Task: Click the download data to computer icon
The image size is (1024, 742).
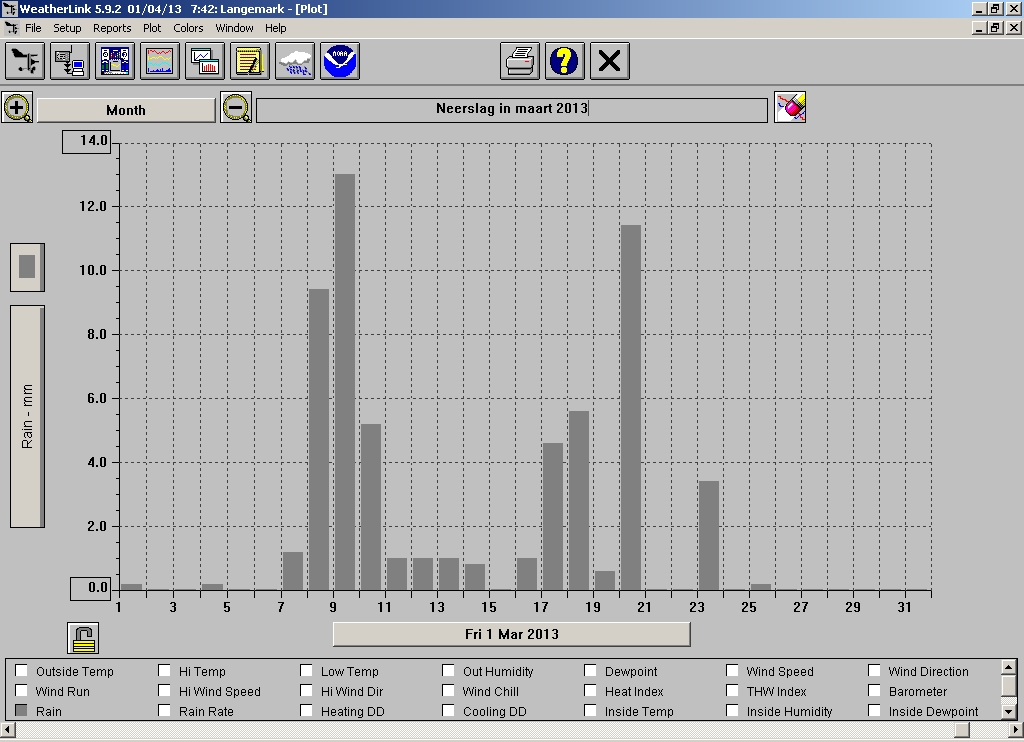Action: tap(70, 61)
